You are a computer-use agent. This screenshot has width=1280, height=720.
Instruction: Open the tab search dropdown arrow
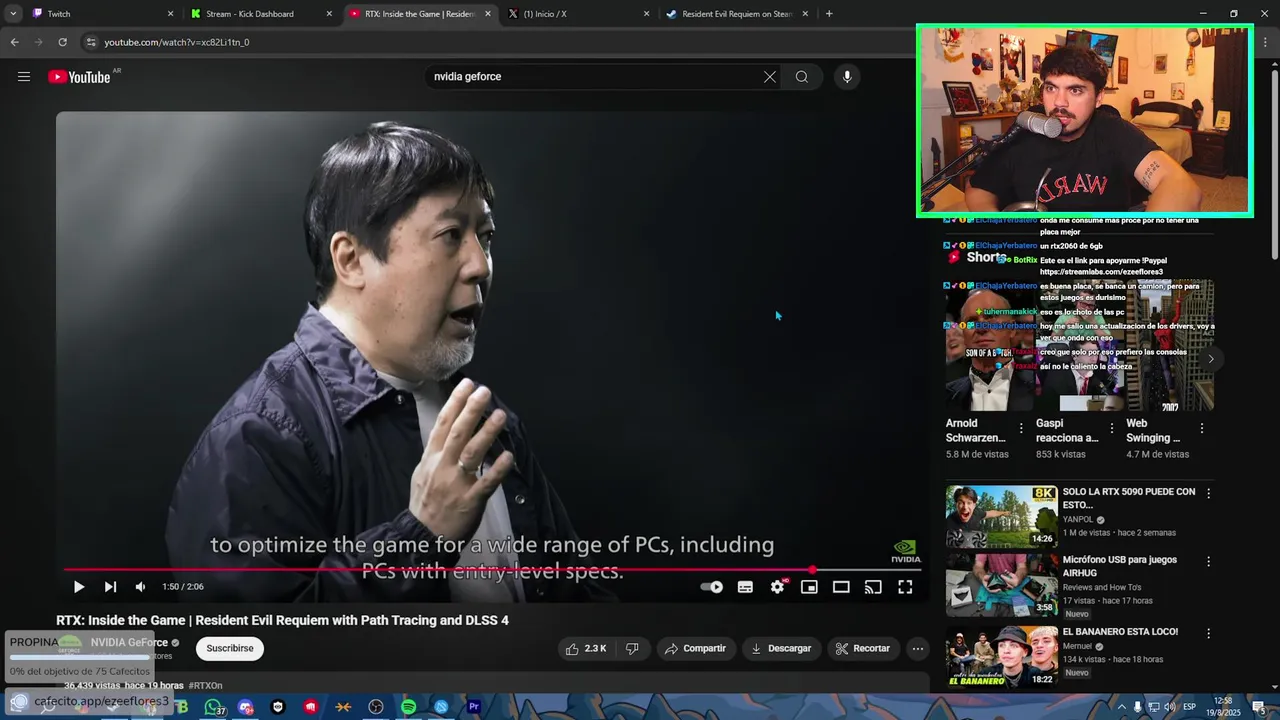(x=13, y=14)
